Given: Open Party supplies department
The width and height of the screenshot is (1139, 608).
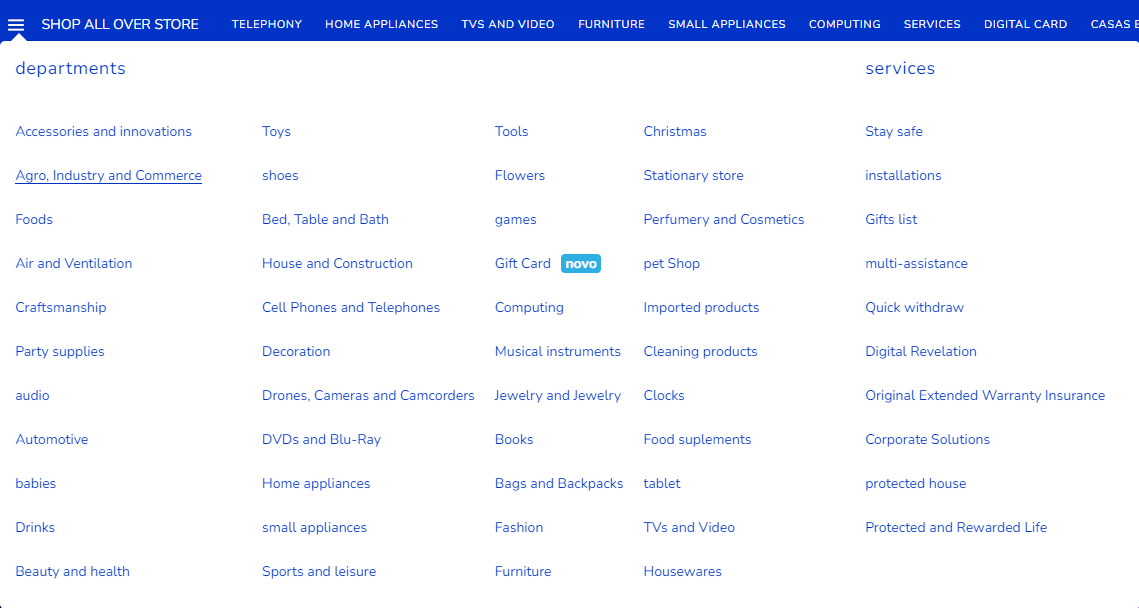Looking at the screenshot, I should [60, 352].
